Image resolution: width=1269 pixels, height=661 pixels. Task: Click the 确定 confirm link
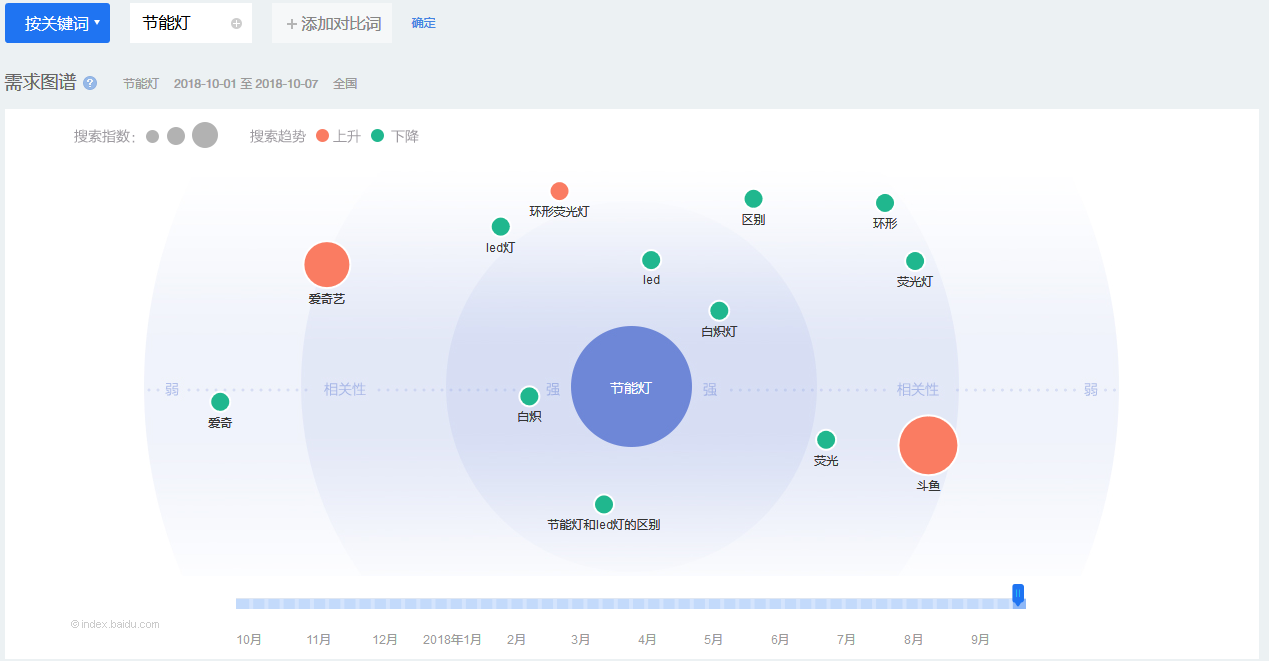pyautogui.click(x=423, y=23)
